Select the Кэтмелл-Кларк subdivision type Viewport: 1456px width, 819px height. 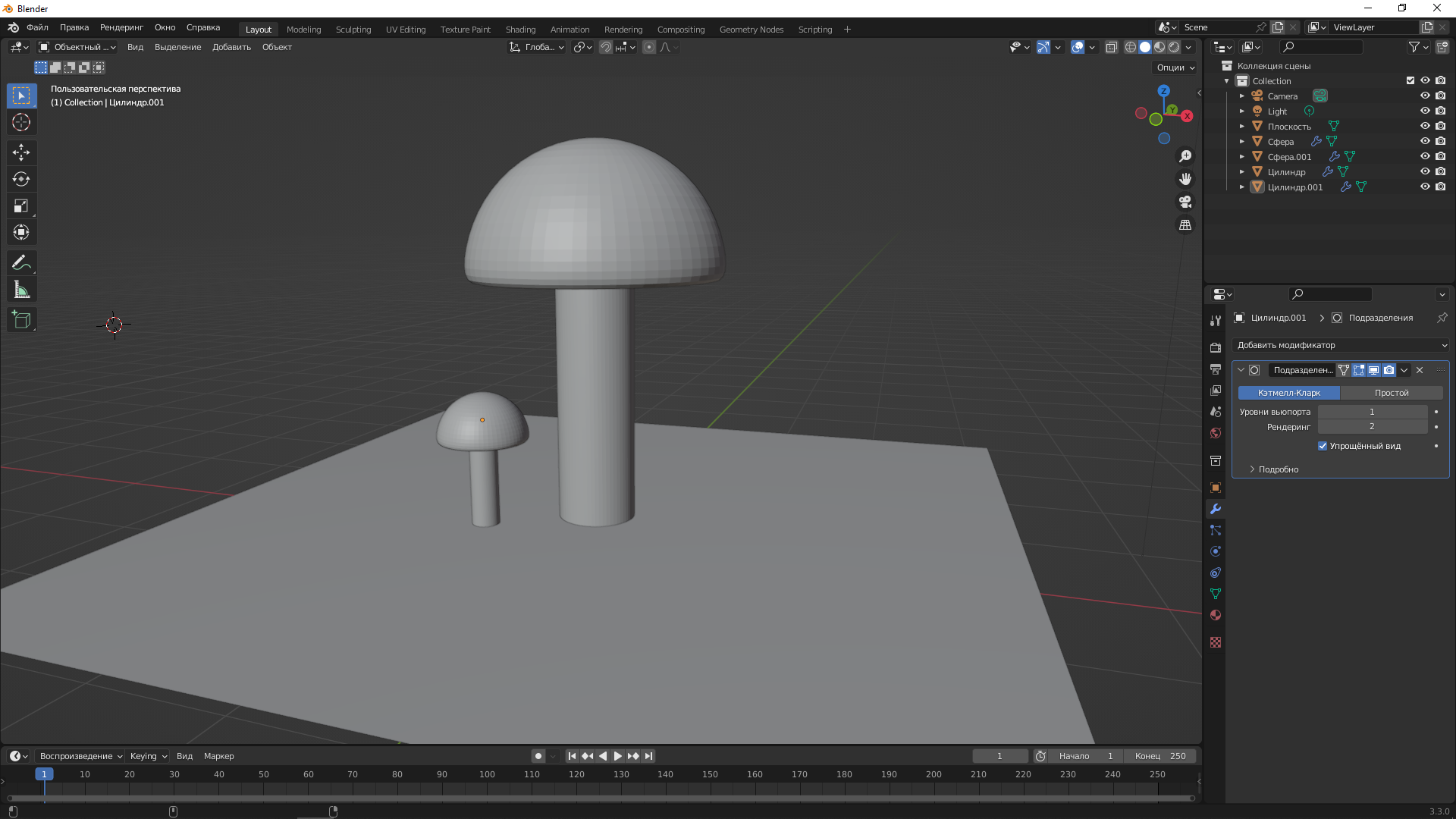[x=1289, y=393]
